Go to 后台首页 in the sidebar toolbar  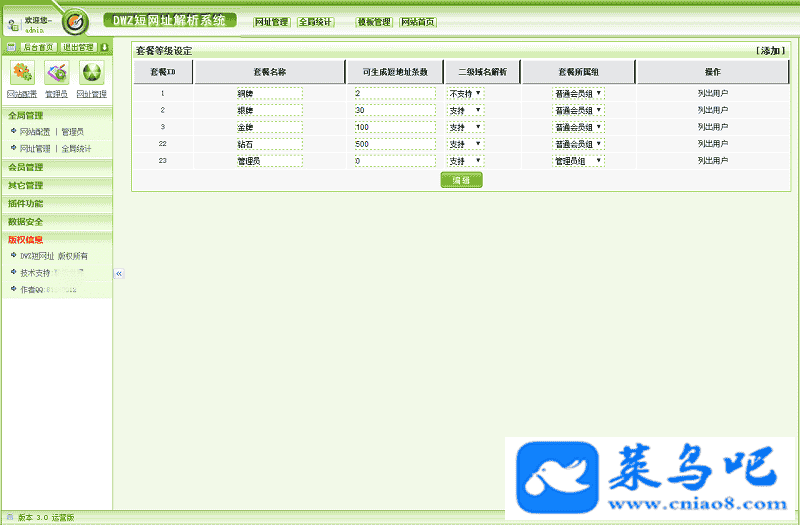pos(38,47)
